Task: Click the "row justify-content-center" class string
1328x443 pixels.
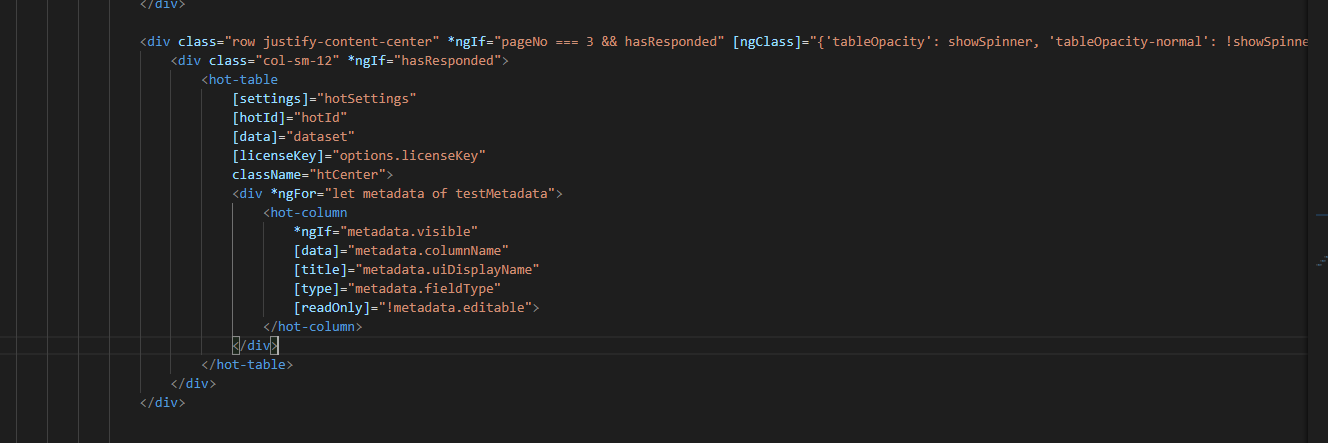Action: coord(332,41)
